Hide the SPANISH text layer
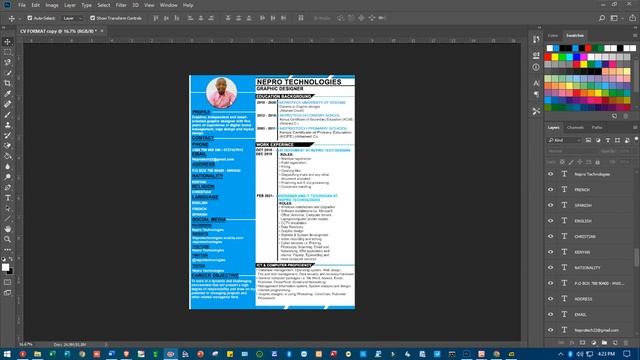 551,205
